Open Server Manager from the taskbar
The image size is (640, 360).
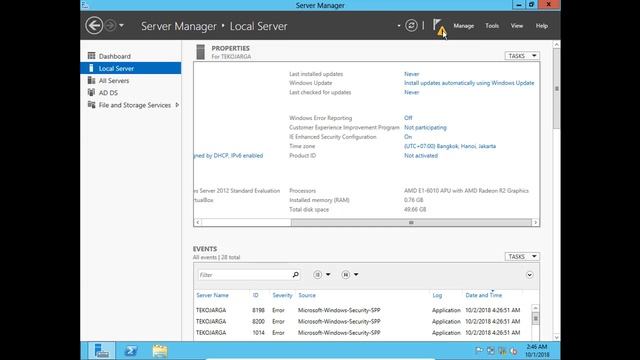[101, 351]
